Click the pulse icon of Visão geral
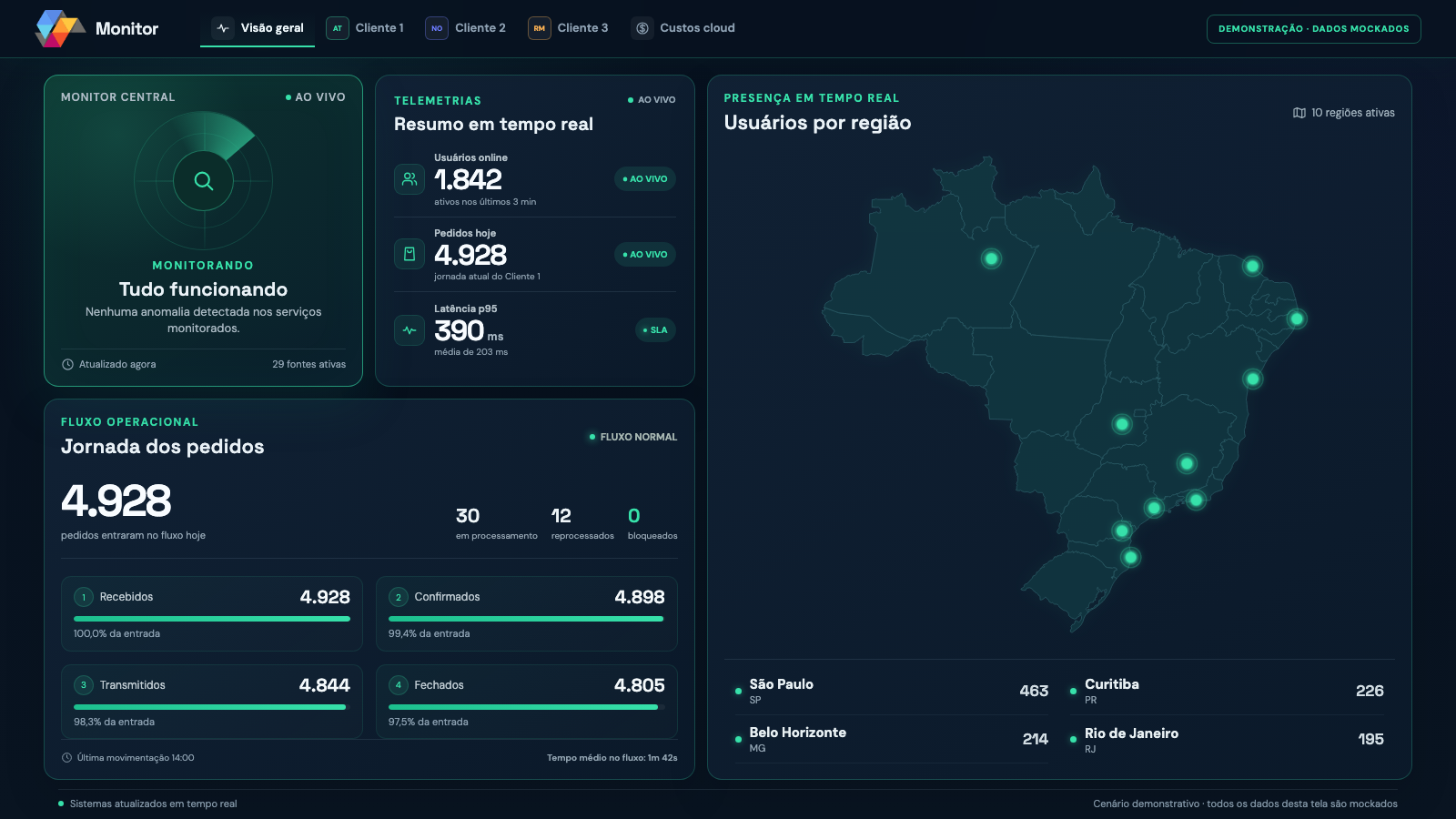This screenshot has width=1456, height=819. 223,28
